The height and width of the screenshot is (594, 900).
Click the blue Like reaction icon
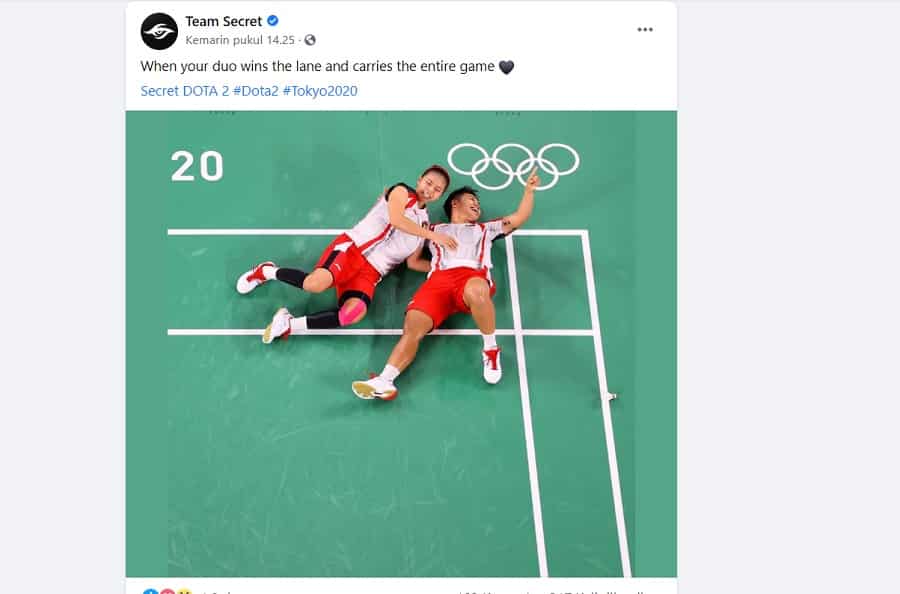[x=150, y=592]
